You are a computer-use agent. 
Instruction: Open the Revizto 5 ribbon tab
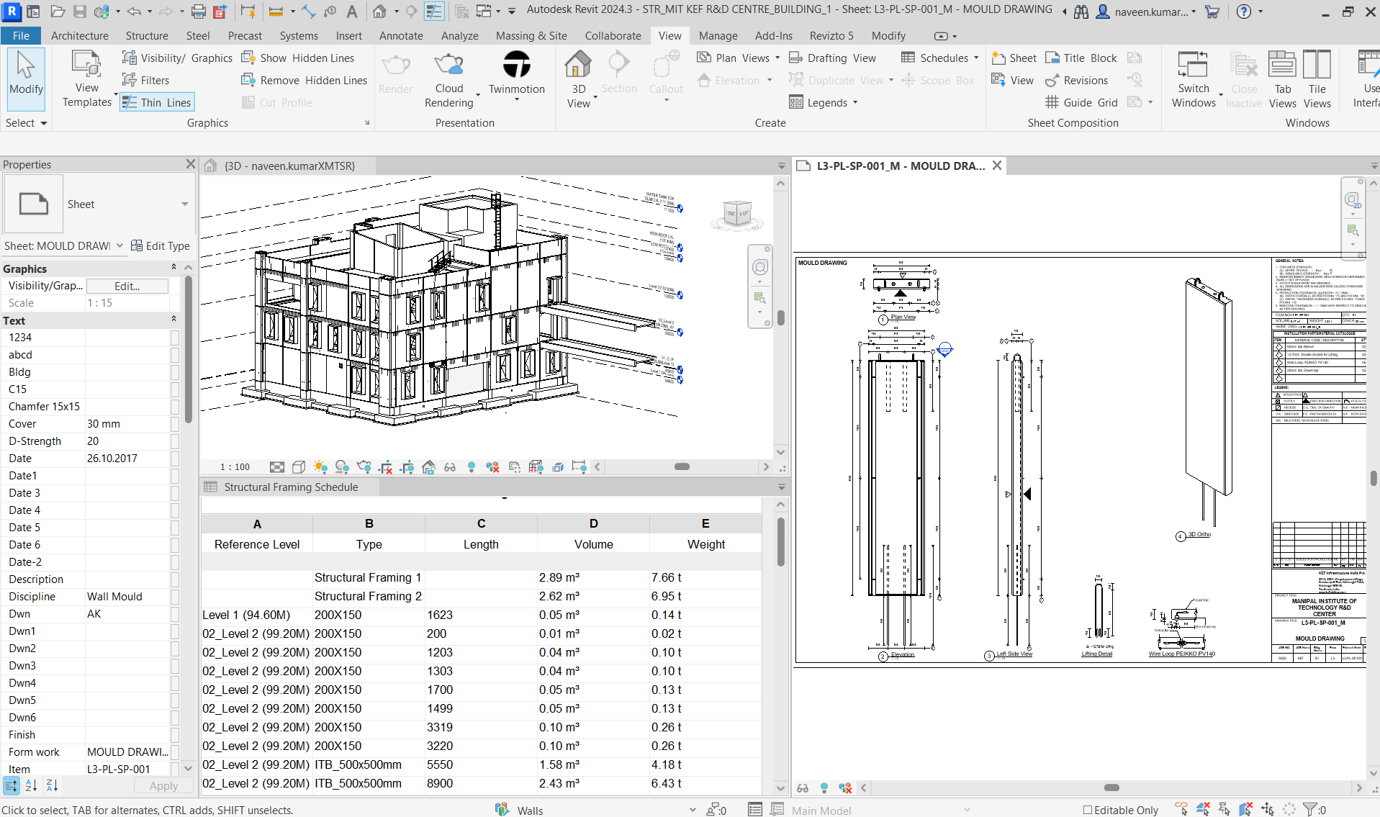click(x=831, y=35)
